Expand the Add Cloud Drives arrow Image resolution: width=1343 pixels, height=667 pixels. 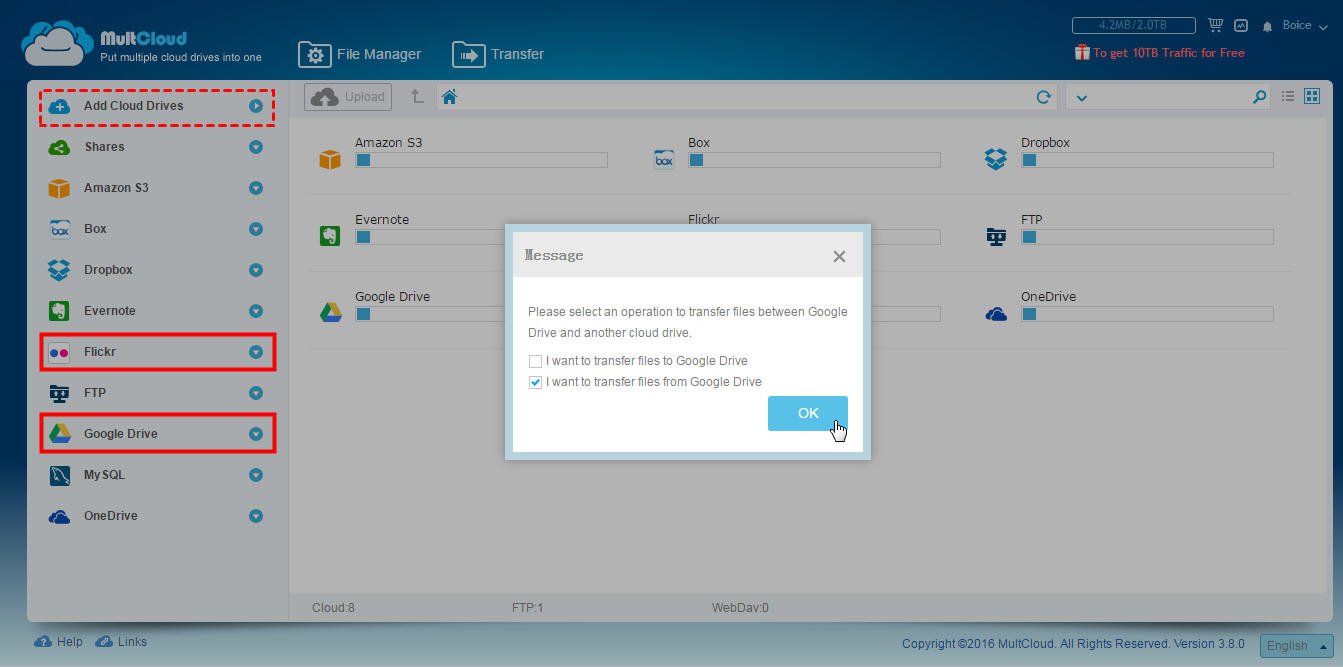[256, 106]
